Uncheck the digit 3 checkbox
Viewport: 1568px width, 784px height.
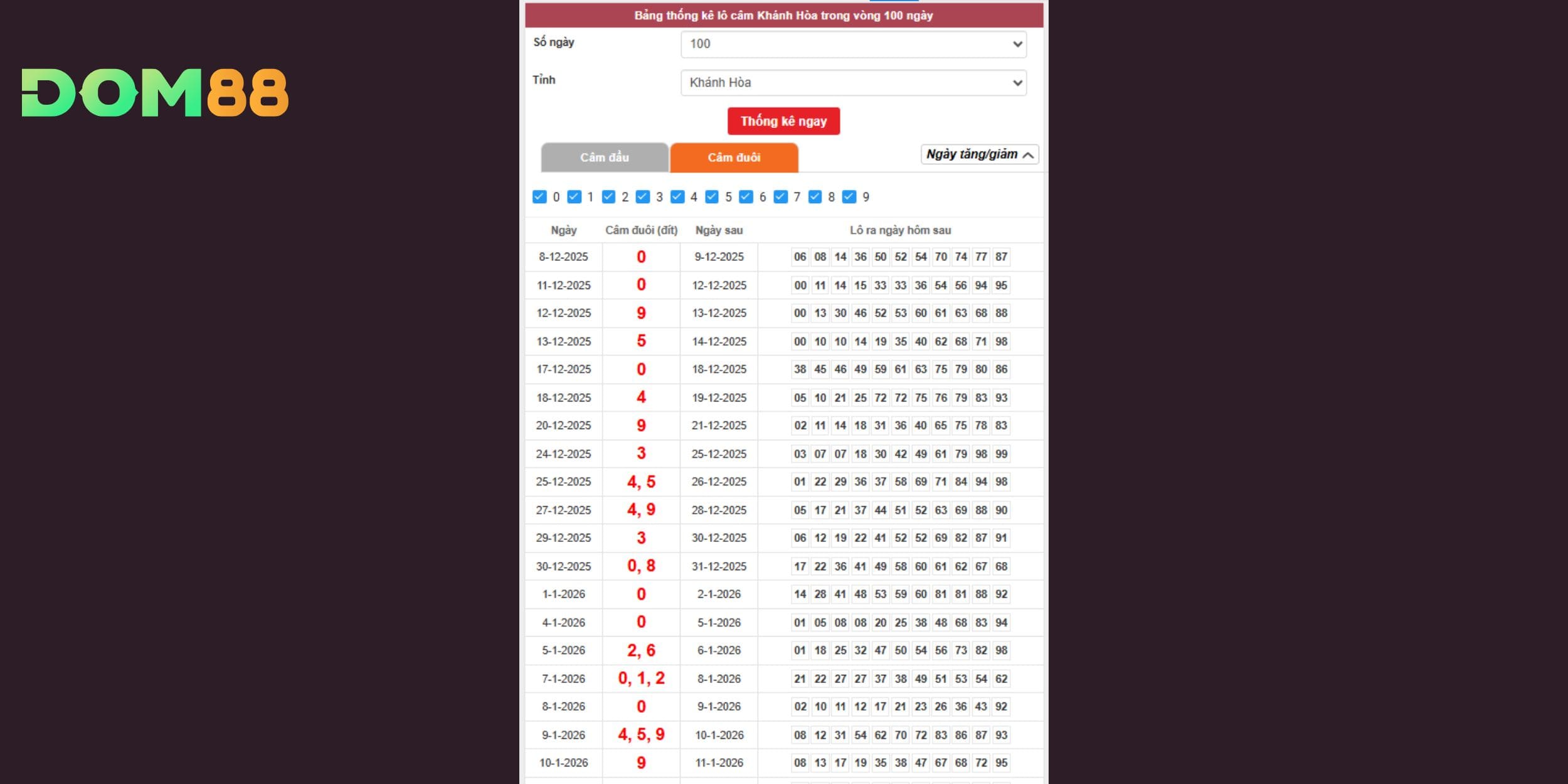pos(643,197)
